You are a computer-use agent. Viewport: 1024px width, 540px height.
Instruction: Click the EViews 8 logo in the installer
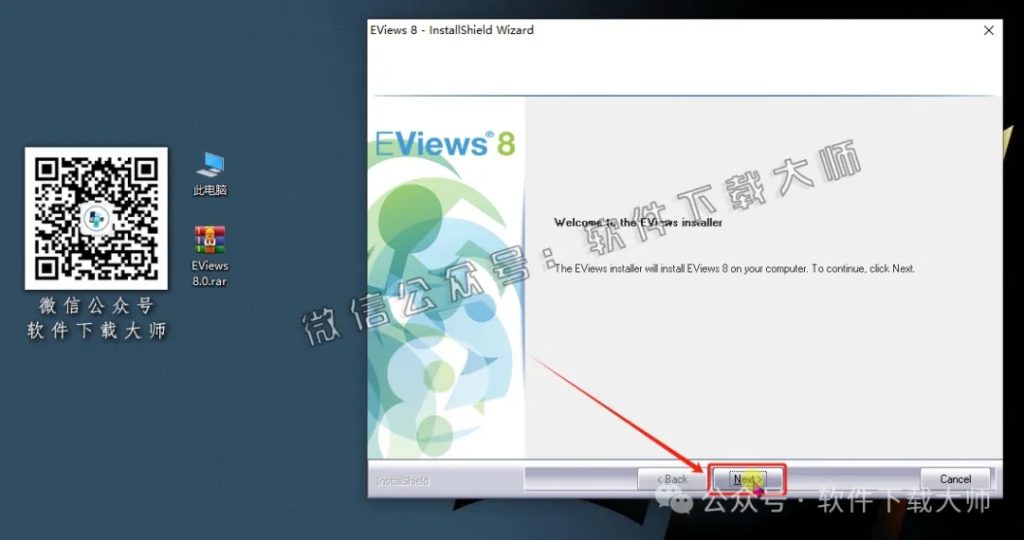click(445, 144)
